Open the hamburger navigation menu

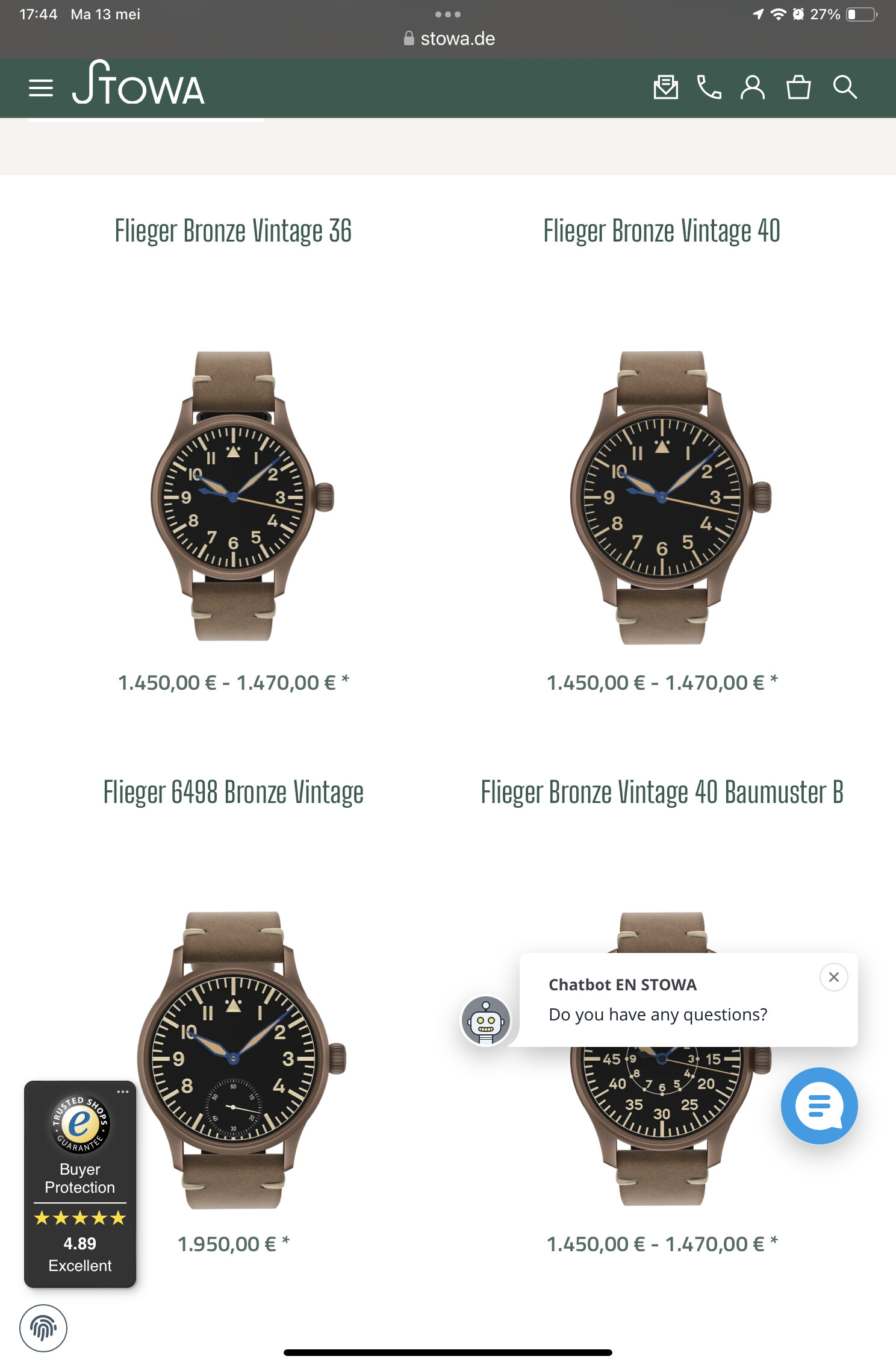[41, 88]
